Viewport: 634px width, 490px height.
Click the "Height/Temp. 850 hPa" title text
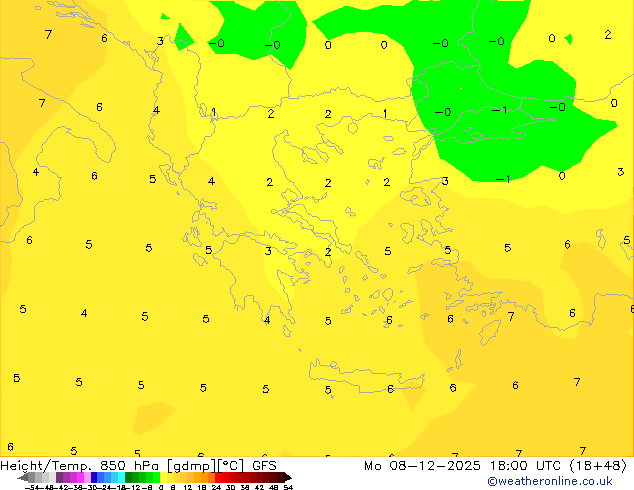click(79, 466)
